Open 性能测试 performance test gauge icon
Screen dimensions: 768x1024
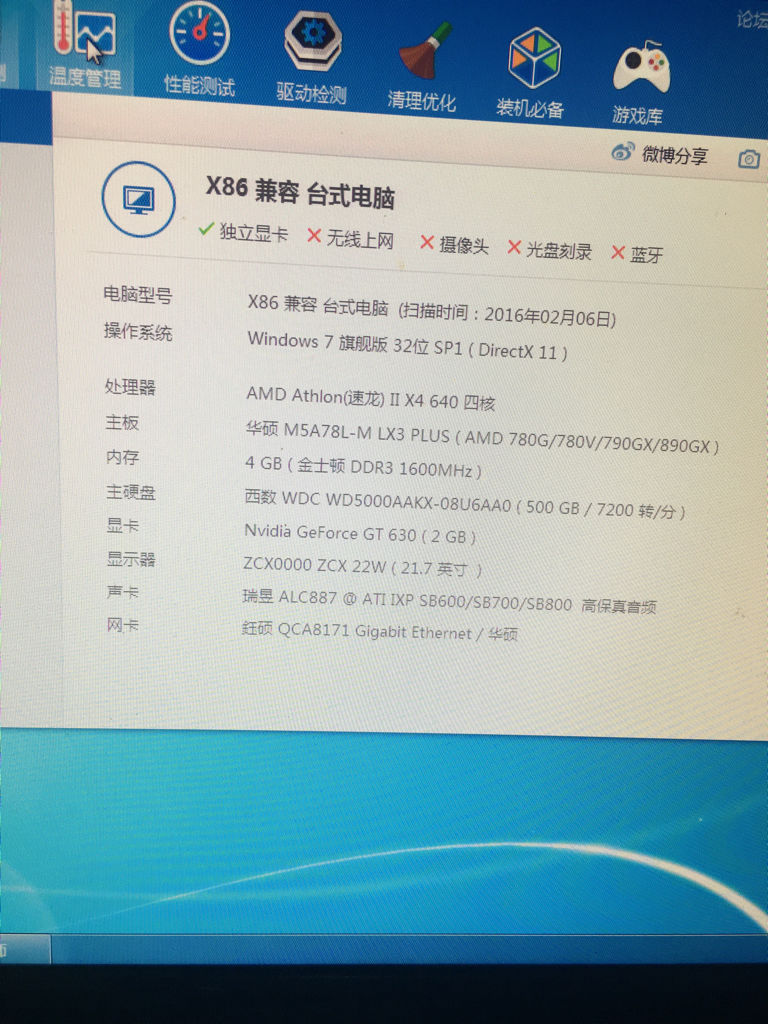click(x=200, y=33)
